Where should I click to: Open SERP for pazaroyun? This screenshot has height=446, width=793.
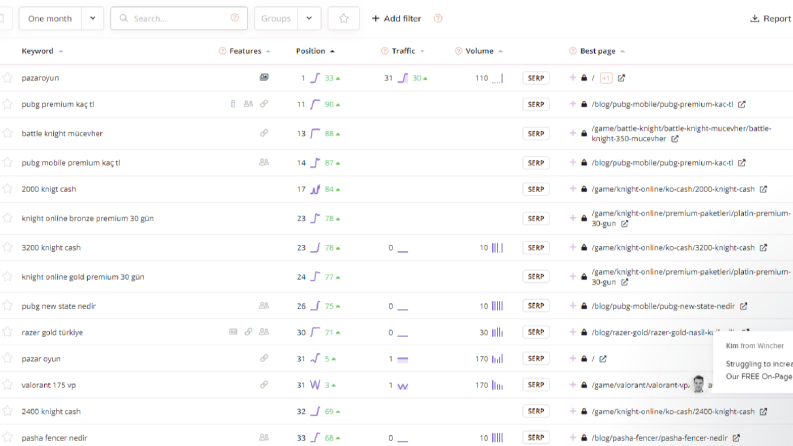coord(536,78)
